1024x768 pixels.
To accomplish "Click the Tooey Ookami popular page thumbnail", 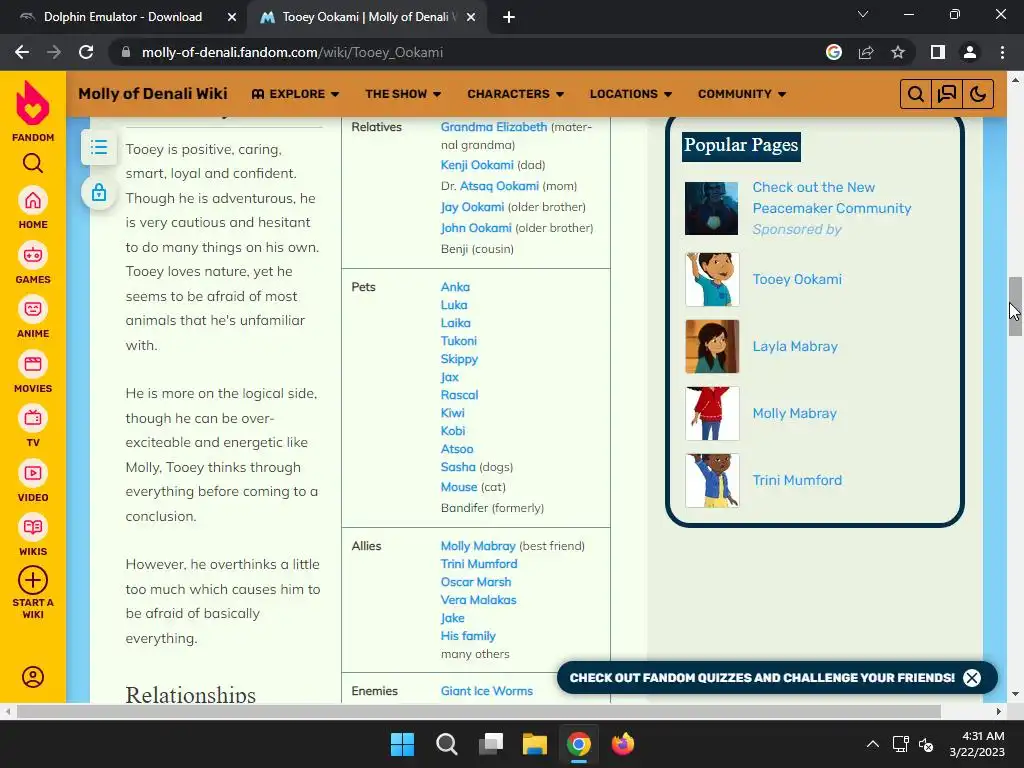I will (x=712, y=280).
